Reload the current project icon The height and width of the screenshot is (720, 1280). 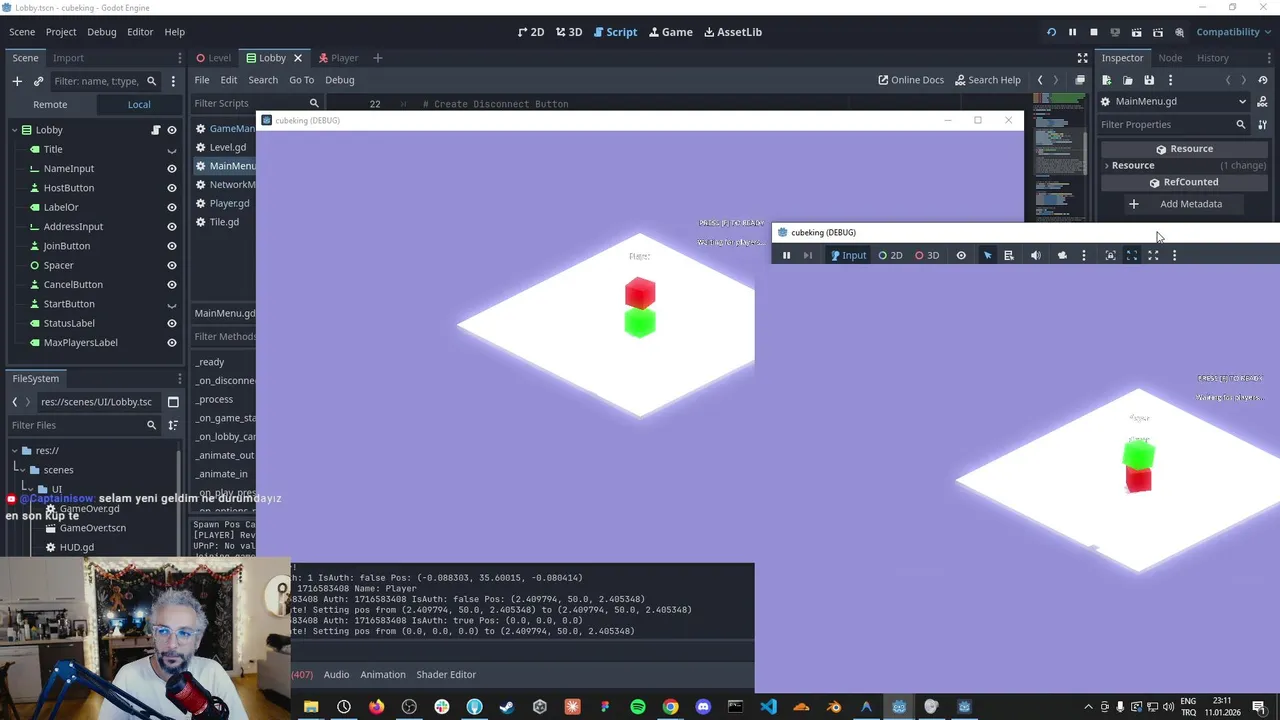pyautogui.click(x=1051, y=32)
